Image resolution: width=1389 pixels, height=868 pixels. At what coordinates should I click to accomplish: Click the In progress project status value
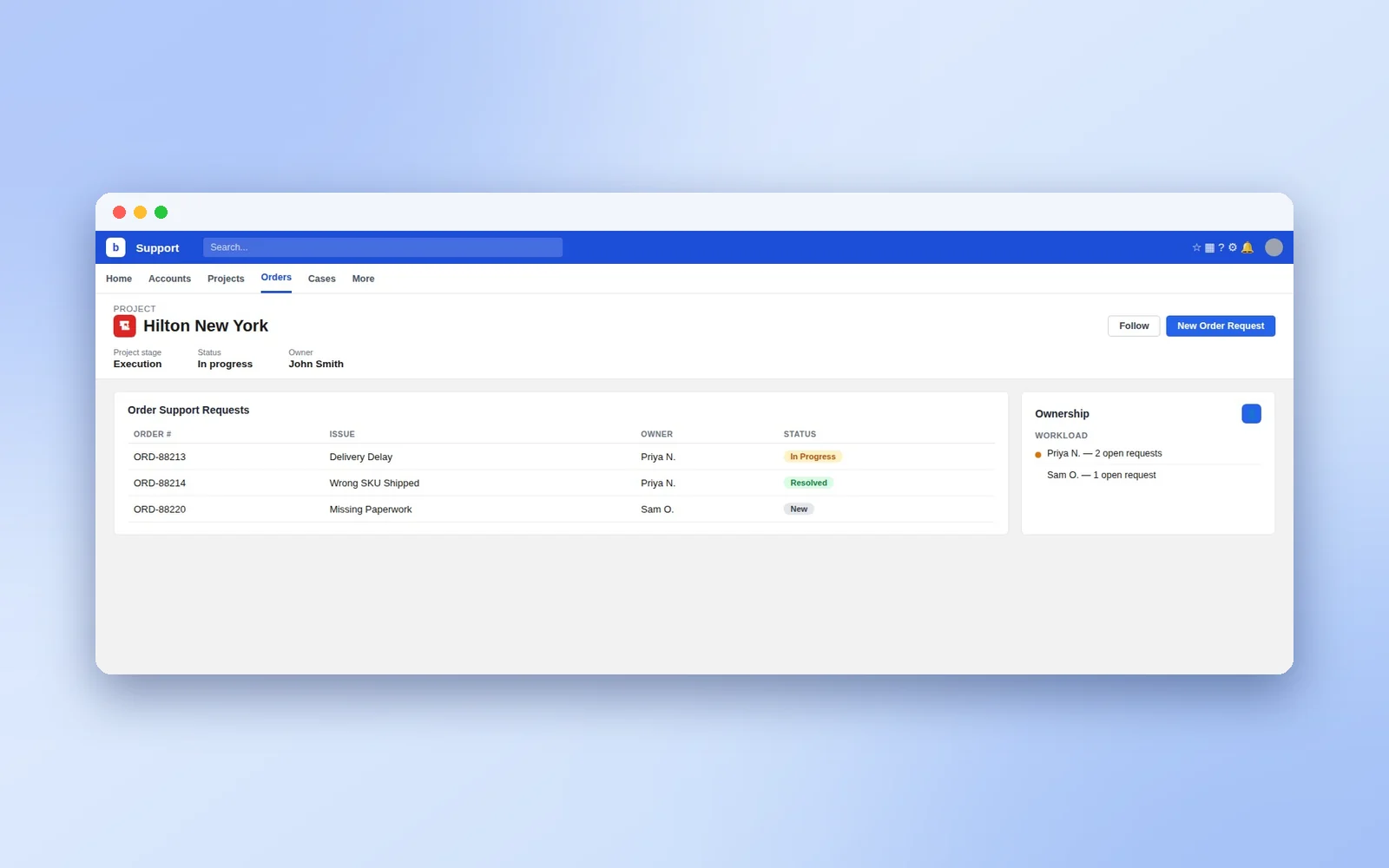click(225, 364)
